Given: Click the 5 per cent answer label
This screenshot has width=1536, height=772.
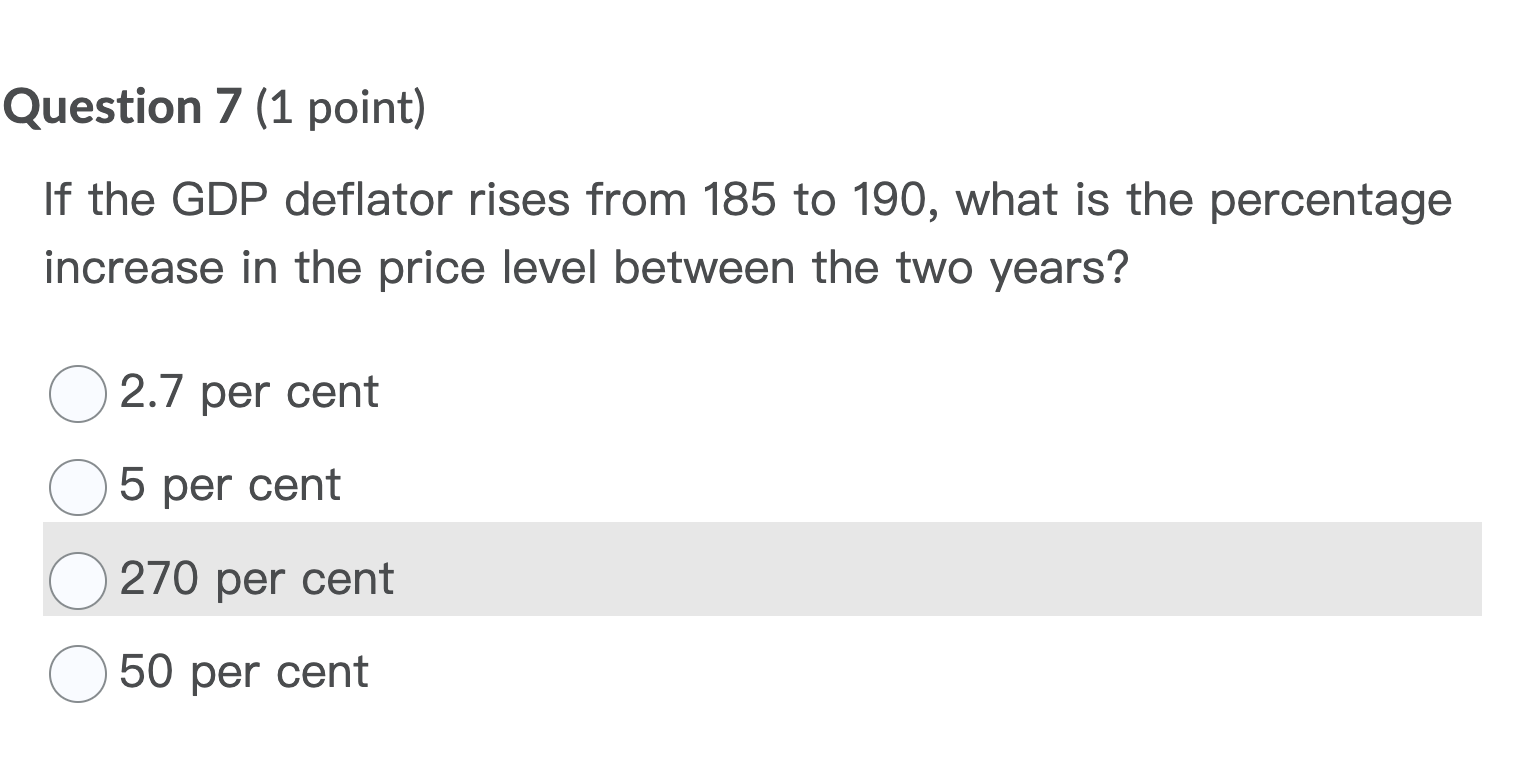Looking at the screenshot, I should pos(228,485).
